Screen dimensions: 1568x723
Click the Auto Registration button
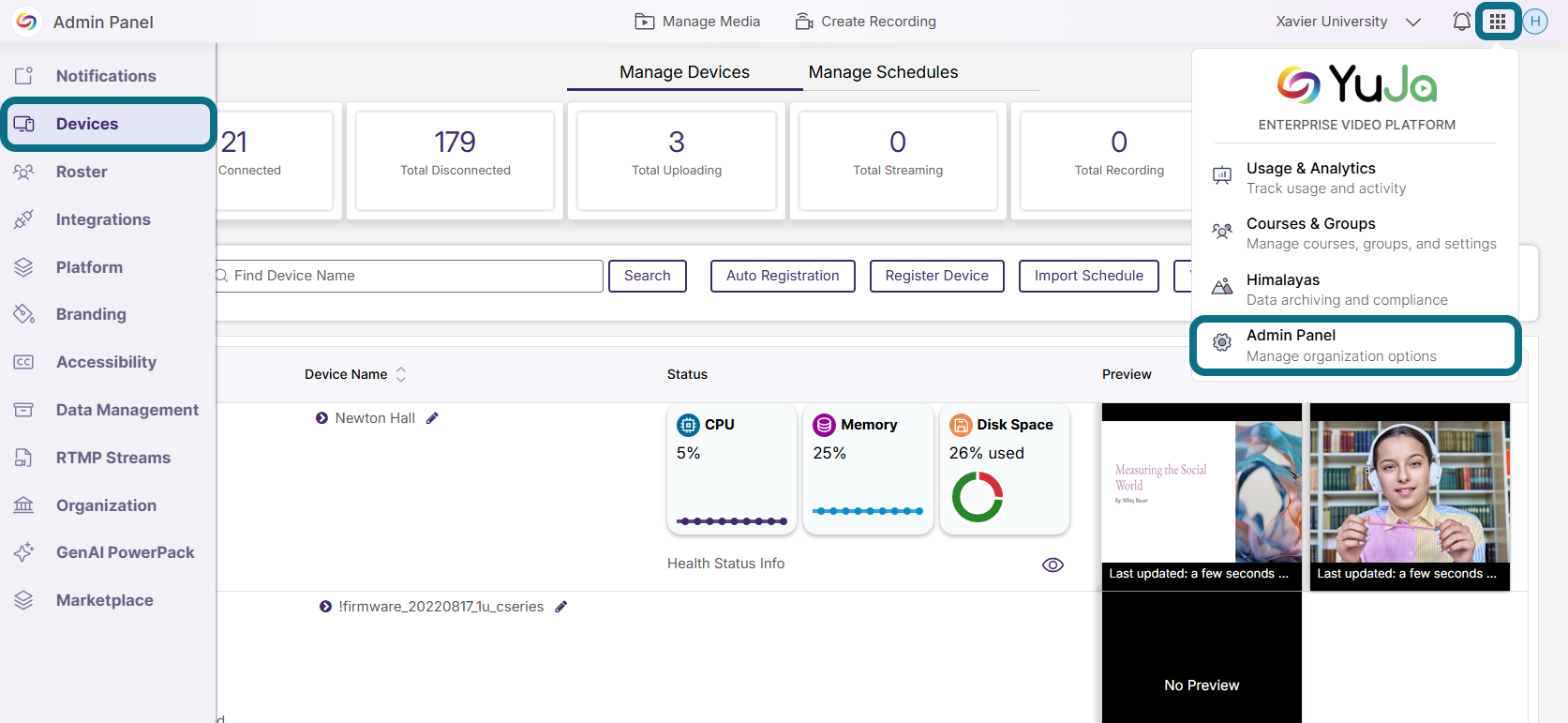coord(783,276)
